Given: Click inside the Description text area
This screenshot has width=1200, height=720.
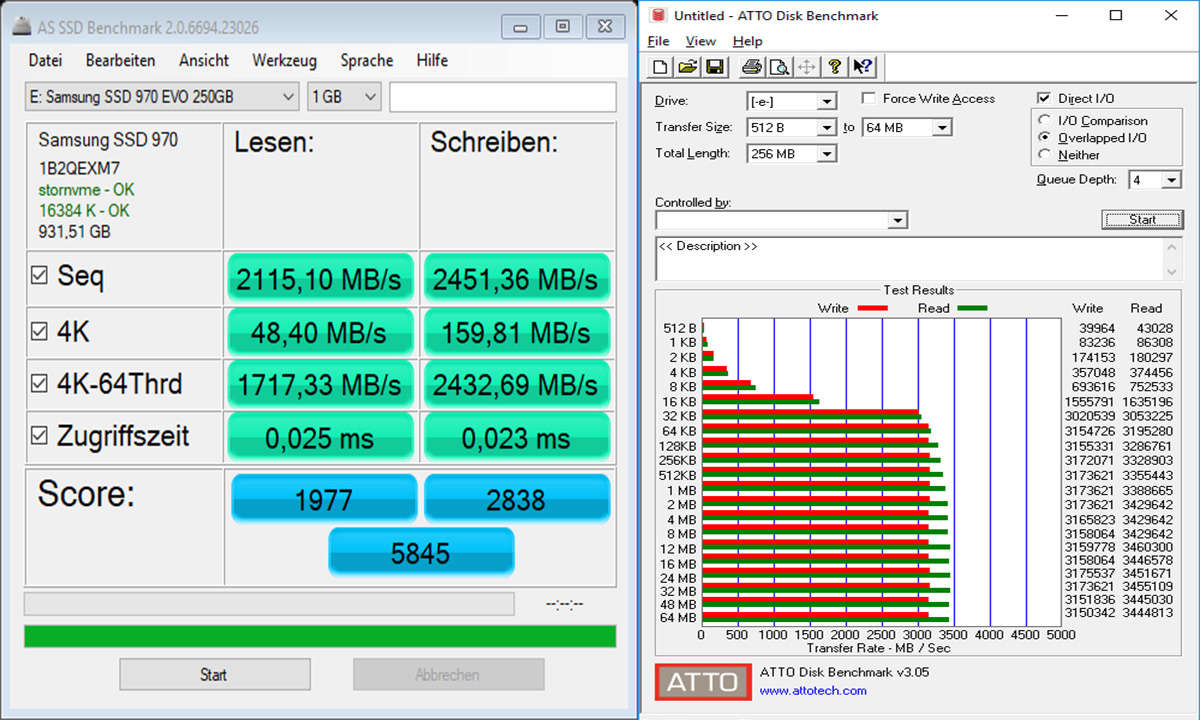Looking at the screenshot, I should coord(910,259).
